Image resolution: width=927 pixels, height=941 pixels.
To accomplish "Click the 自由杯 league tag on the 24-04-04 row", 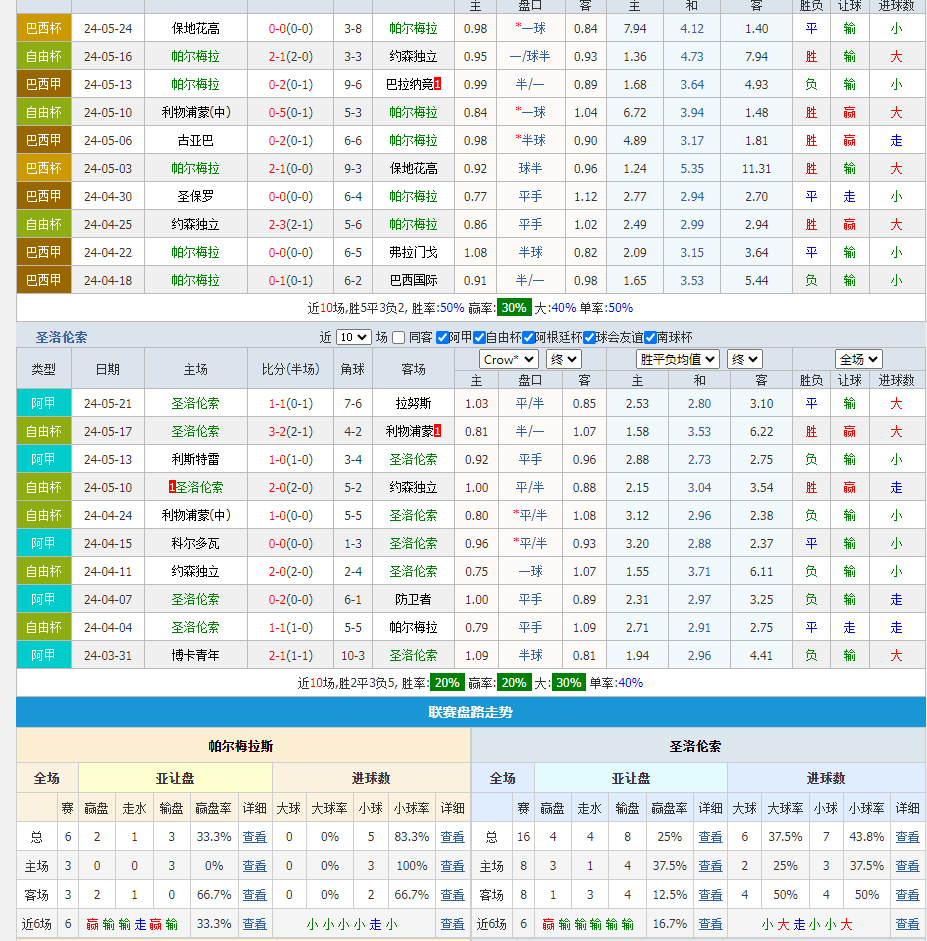I will pyautogui.click(x=44, y=627).
